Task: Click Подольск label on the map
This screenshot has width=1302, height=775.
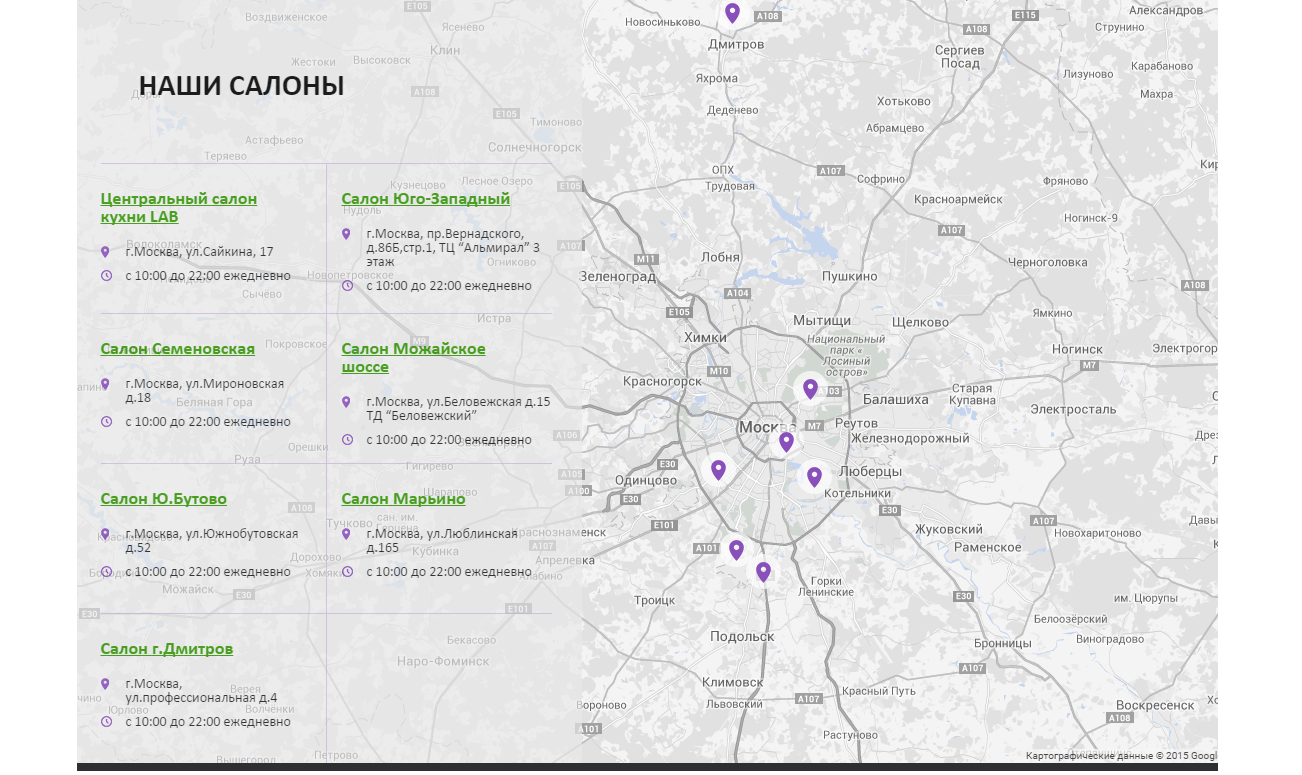Action: 742,636
